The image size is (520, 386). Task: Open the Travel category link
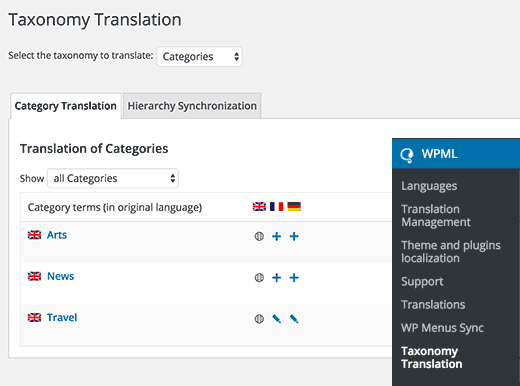pyautogui.click(x=62, y=318)
